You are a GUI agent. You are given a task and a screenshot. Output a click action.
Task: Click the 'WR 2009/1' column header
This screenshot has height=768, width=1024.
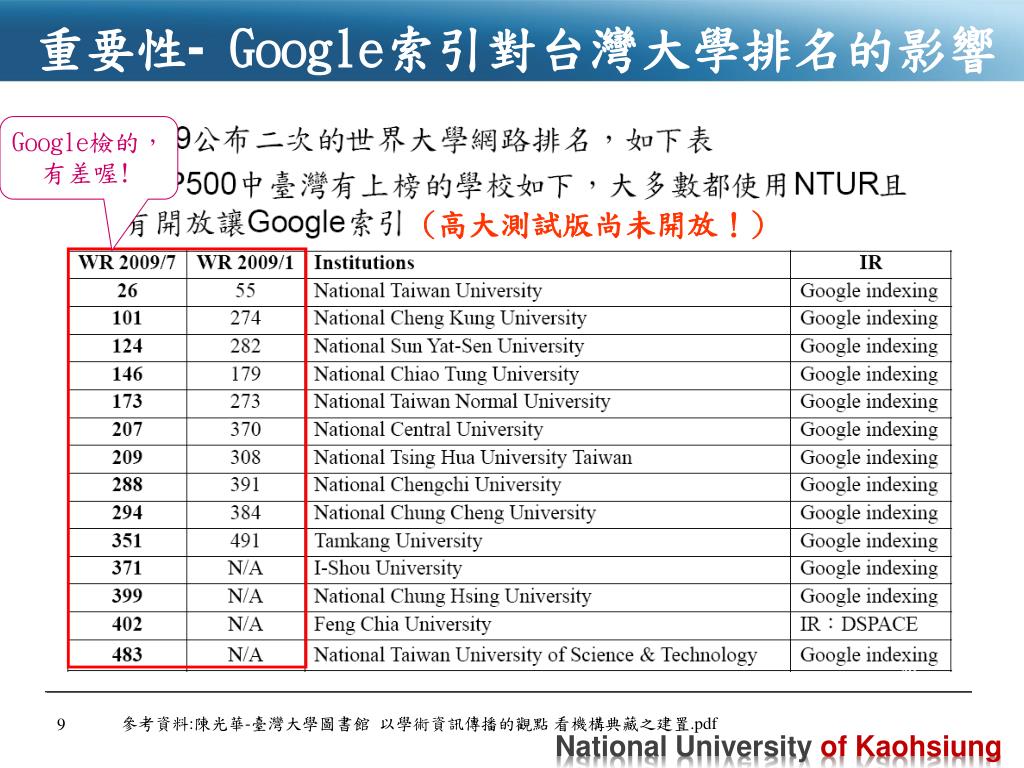pos(246,263)
